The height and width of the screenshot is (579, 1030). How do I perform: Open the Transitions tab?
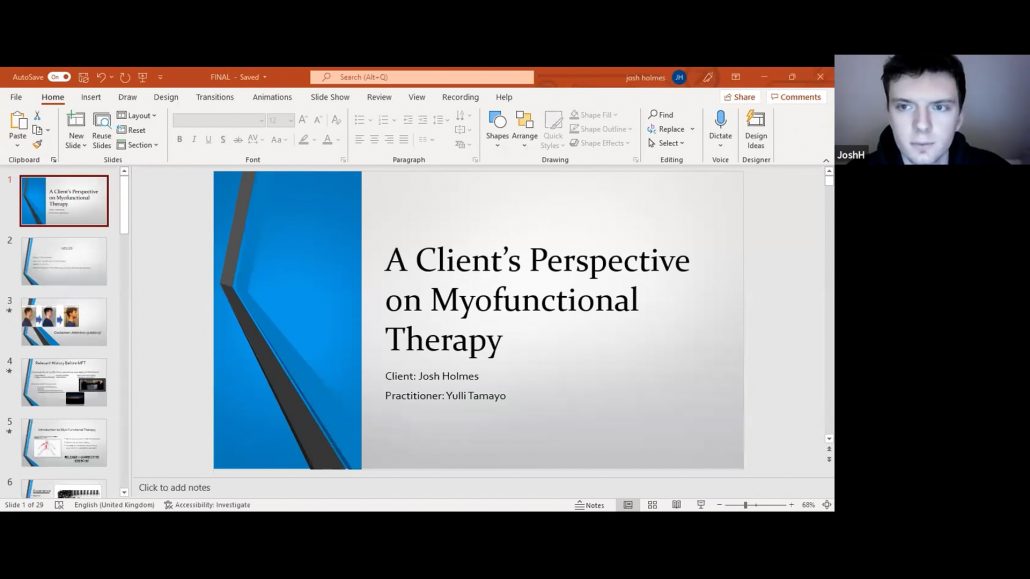[x=215, y=97]
